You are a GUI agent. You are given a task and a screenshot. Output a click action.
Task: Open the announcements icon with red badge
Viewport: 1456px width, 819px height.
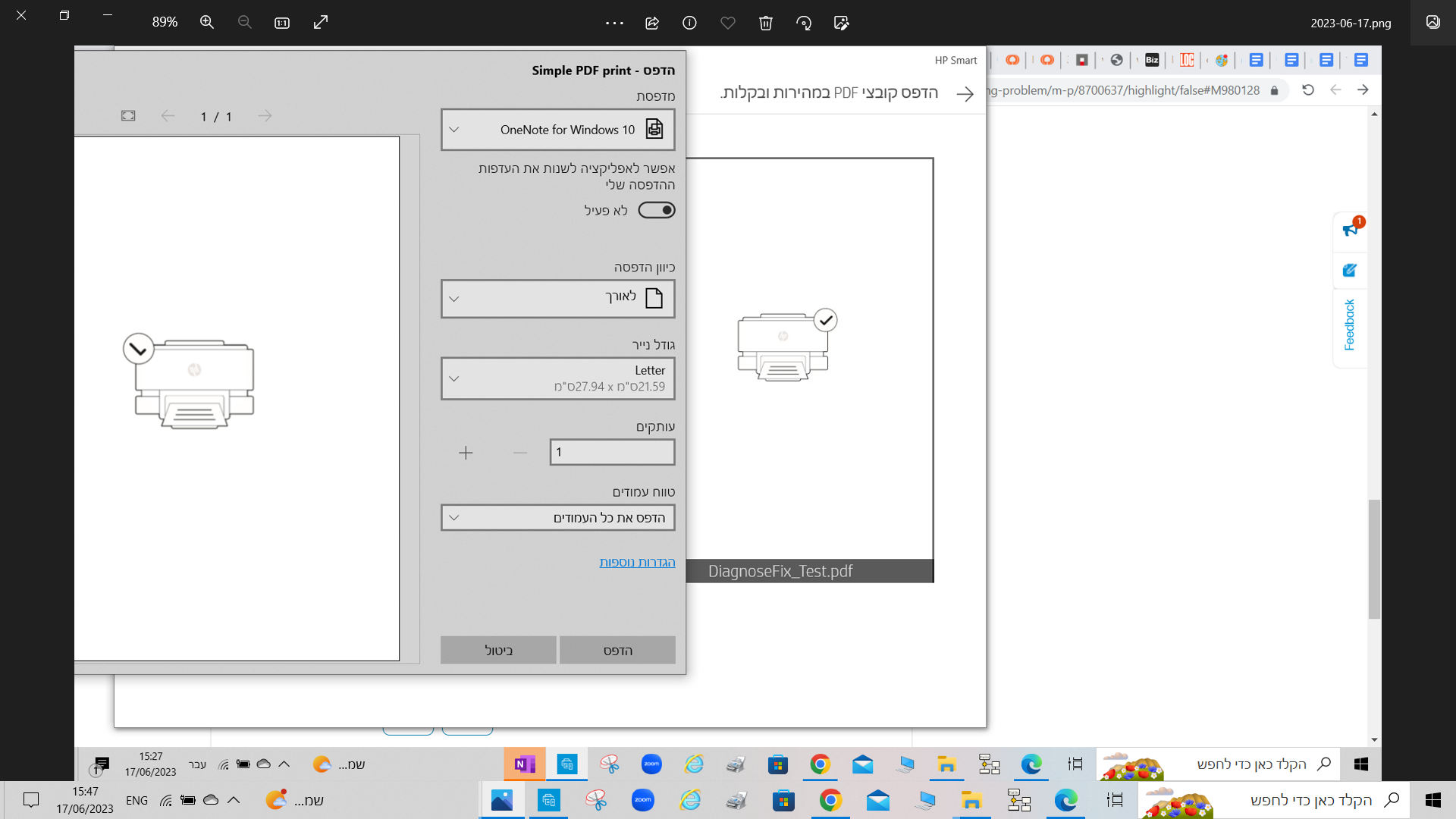1351,227
